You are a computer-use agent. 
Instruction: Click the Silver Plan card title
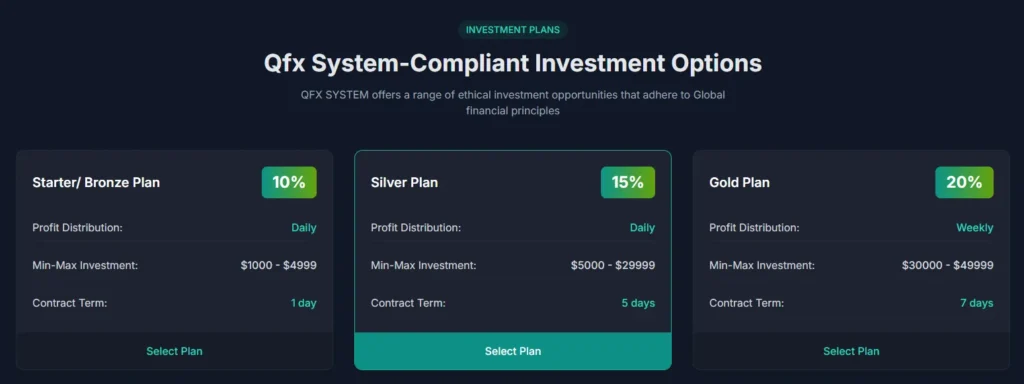point(404,183)
